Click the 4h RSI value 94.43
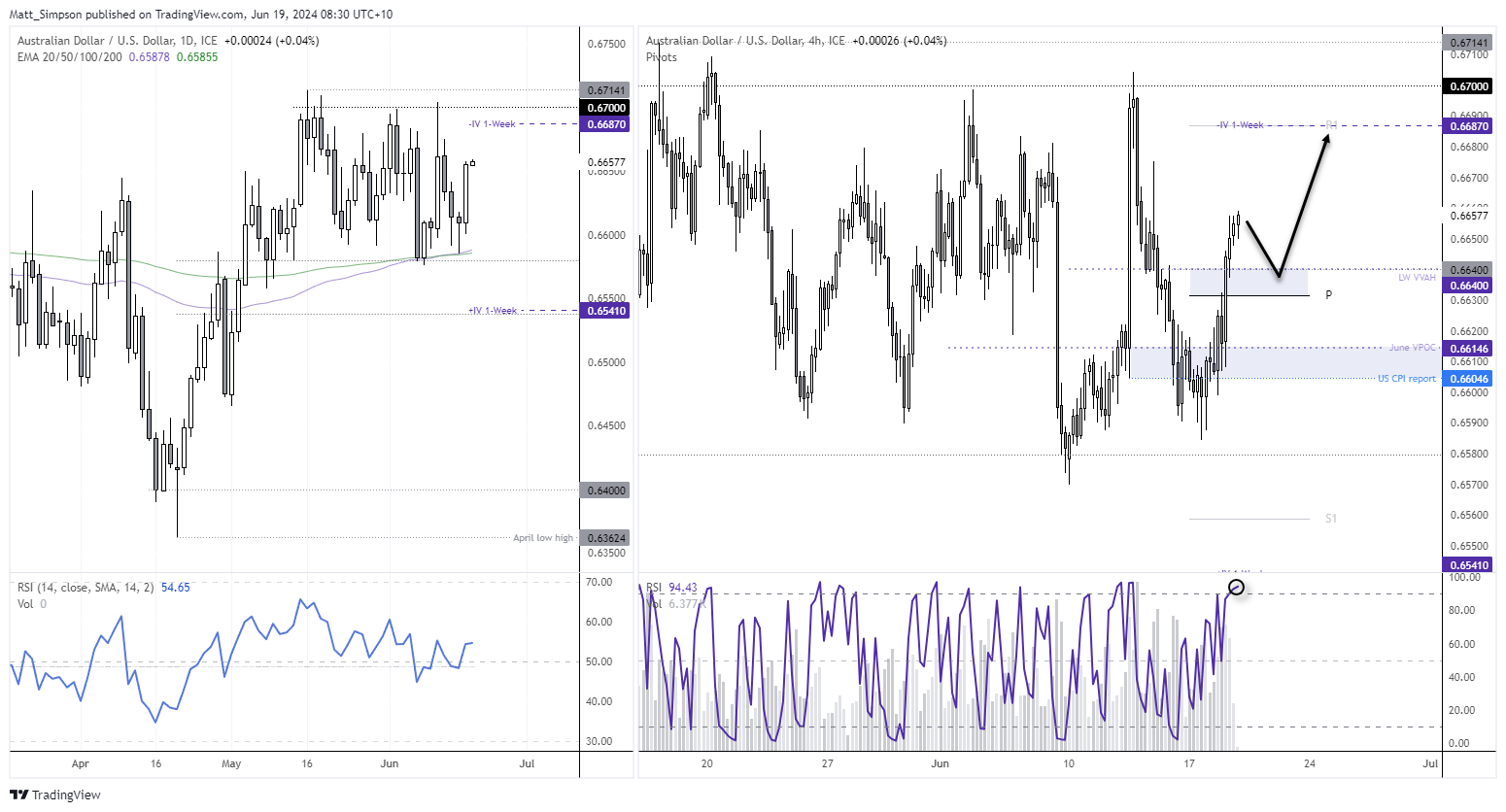The width and height of the screenshot is (1506, 812). tap(683, 588)
